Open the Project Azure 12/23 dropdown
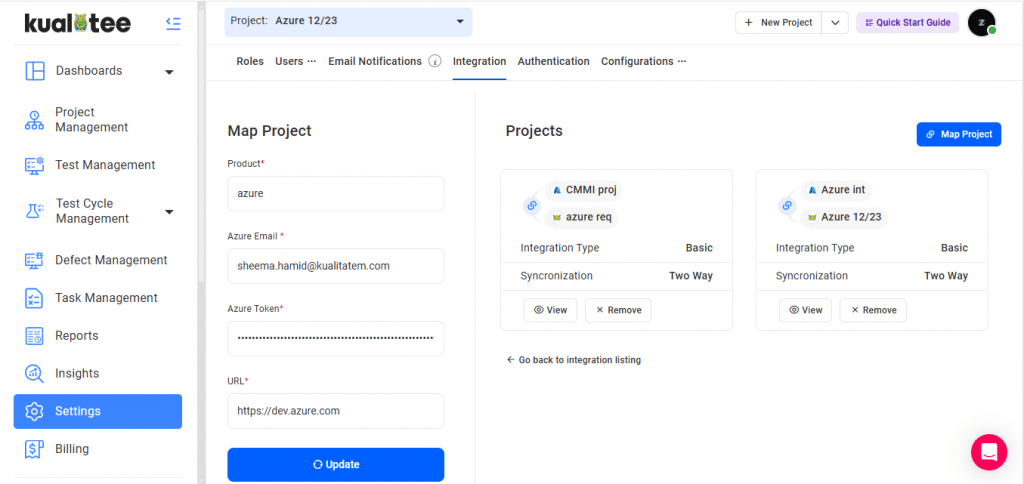Viewport: 1024px width, 484px height. pyautogui.click(x=348, y=22)
